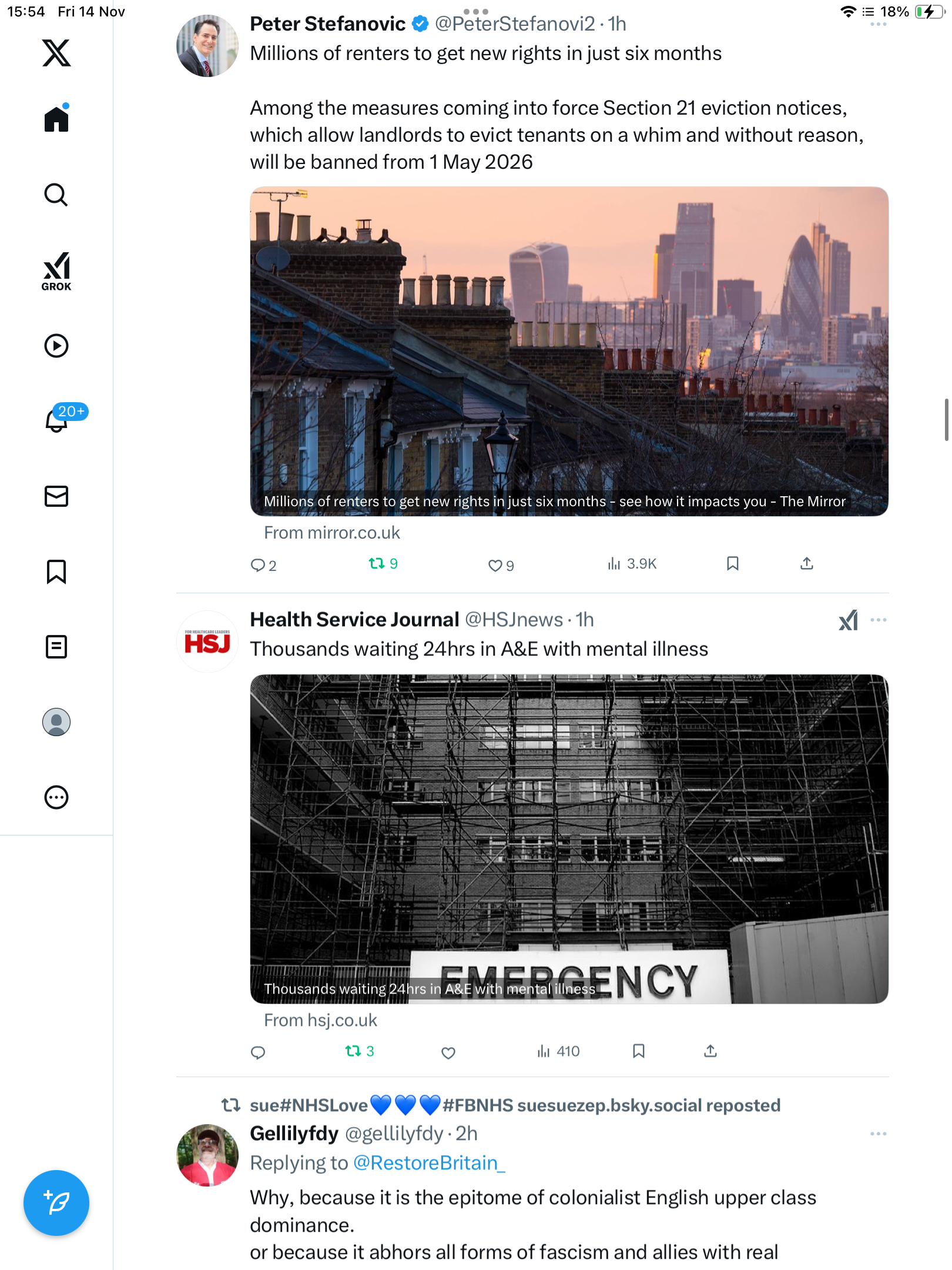This screenshot has width=952, height=1270.
Task: Open more options on HSJ post
Action: (x=879, y=620)
